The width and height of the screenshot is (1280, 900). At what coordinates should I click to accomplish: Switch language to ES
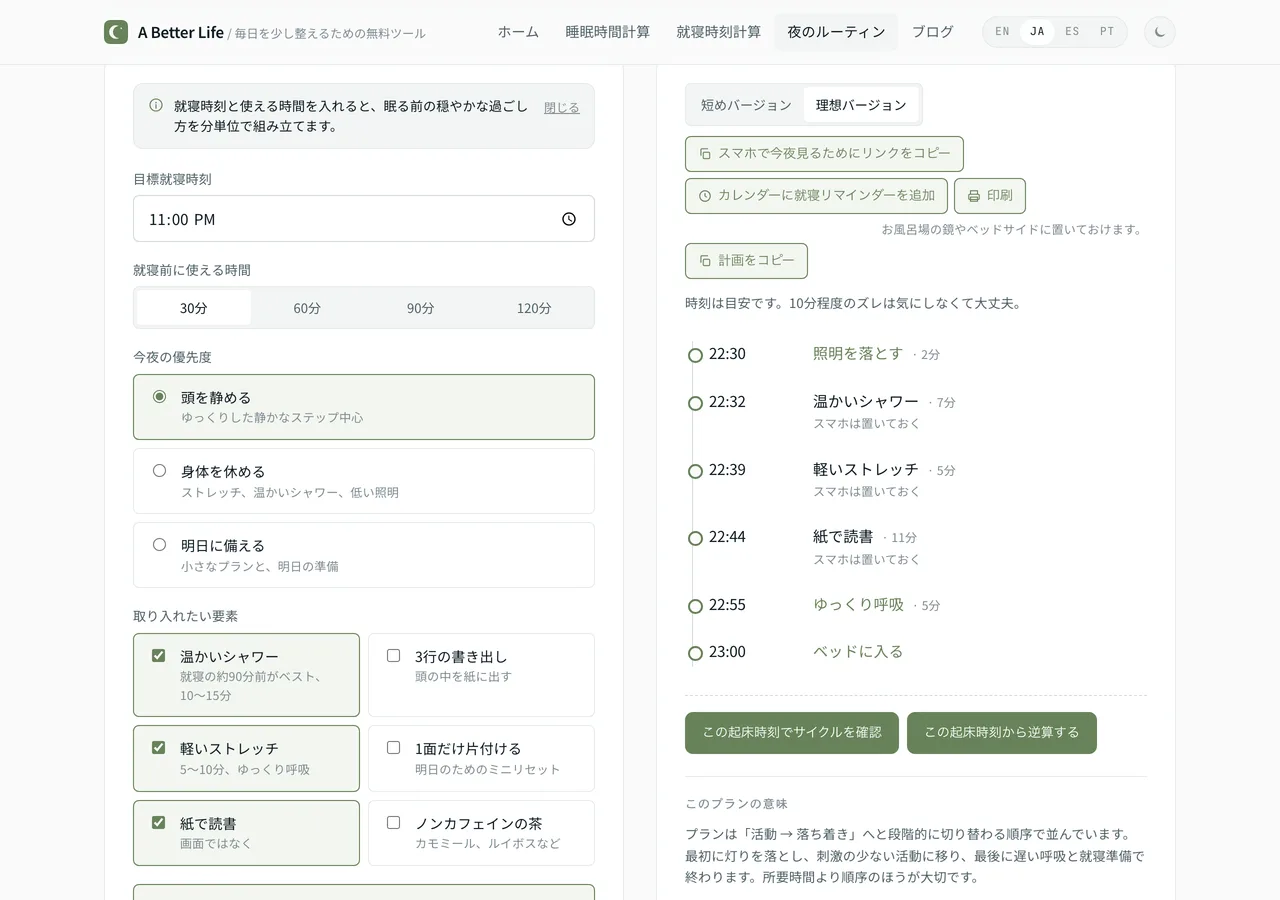[x=1072, y=32]
